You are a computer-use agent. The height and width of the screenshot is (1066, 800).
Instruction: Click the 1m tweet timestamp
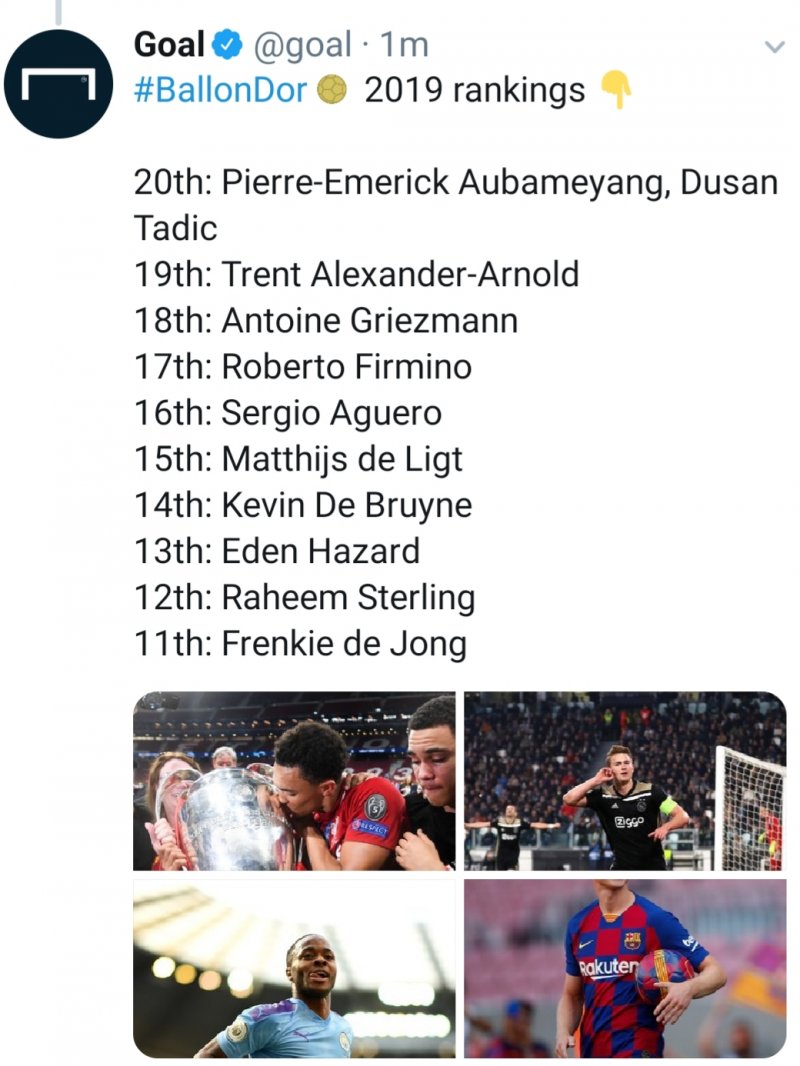click(404, 46)
